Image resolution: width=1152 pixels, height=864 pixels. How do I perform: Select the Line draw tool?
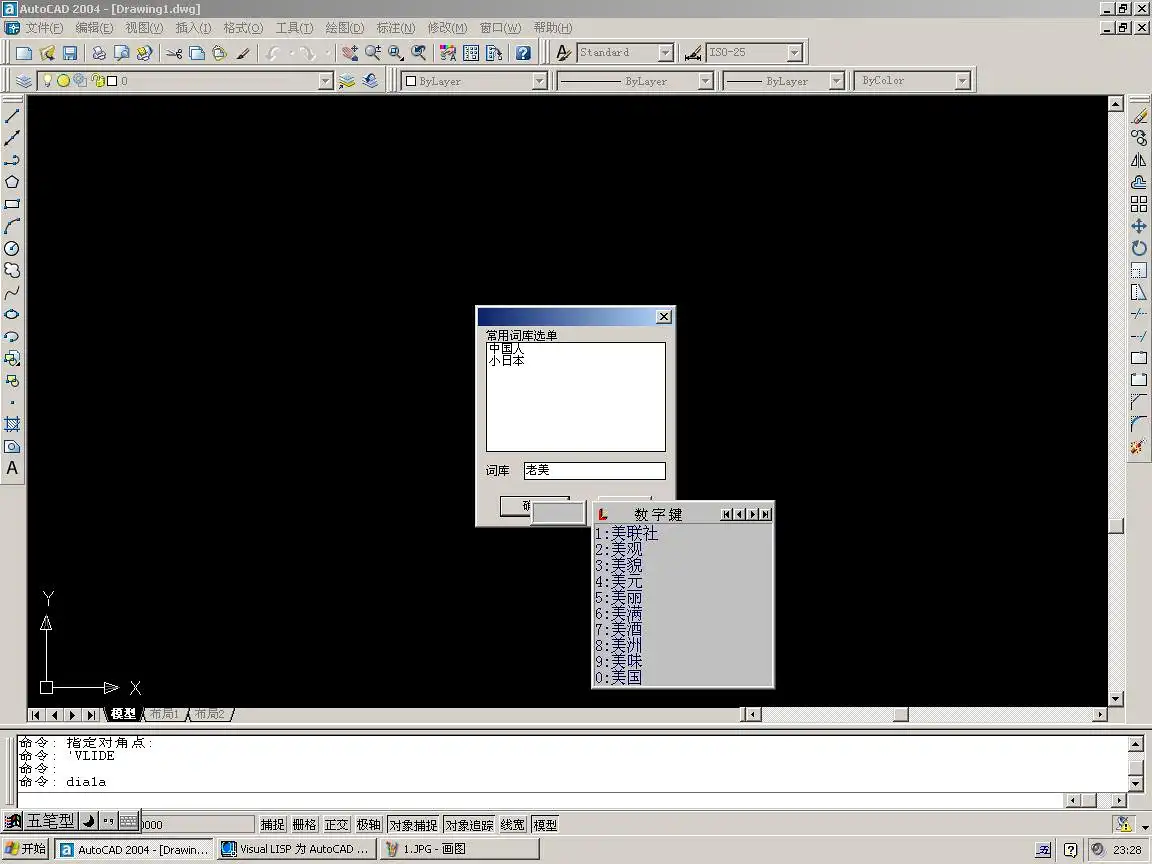pyautogui.click(x=12, y=116)
